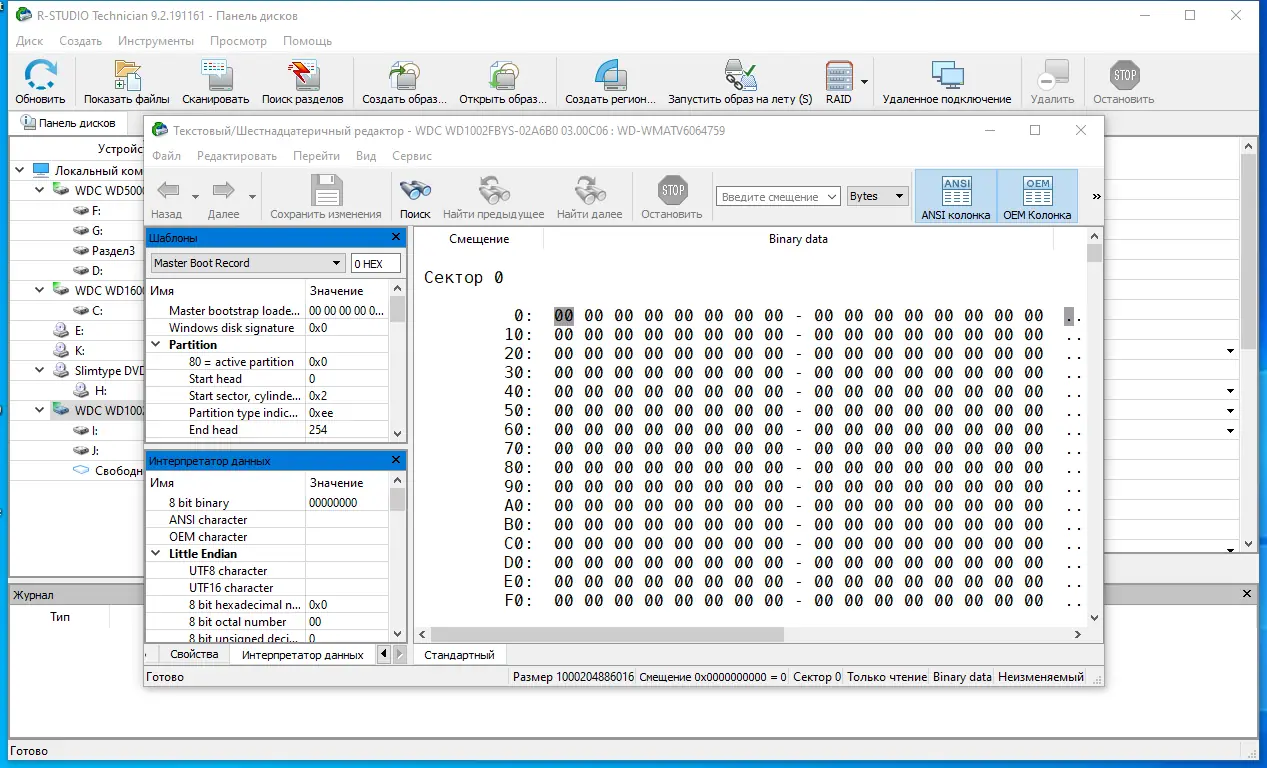Switch to Свойства tab
Viewport: 1267px width, 768px height.
pos(194,654)
